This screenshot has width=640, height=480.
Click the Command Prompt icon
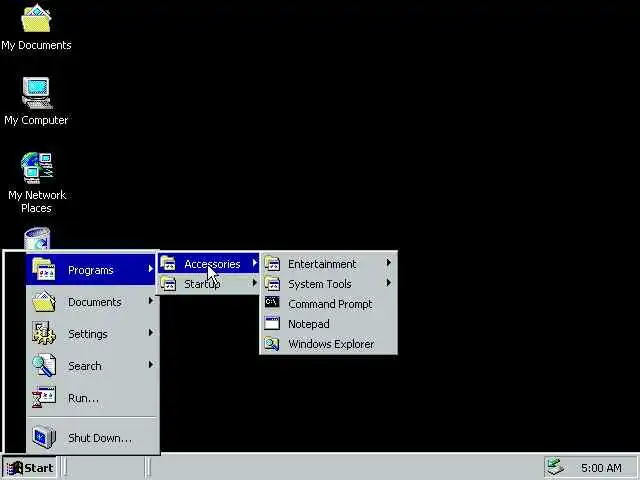point(272,303)
